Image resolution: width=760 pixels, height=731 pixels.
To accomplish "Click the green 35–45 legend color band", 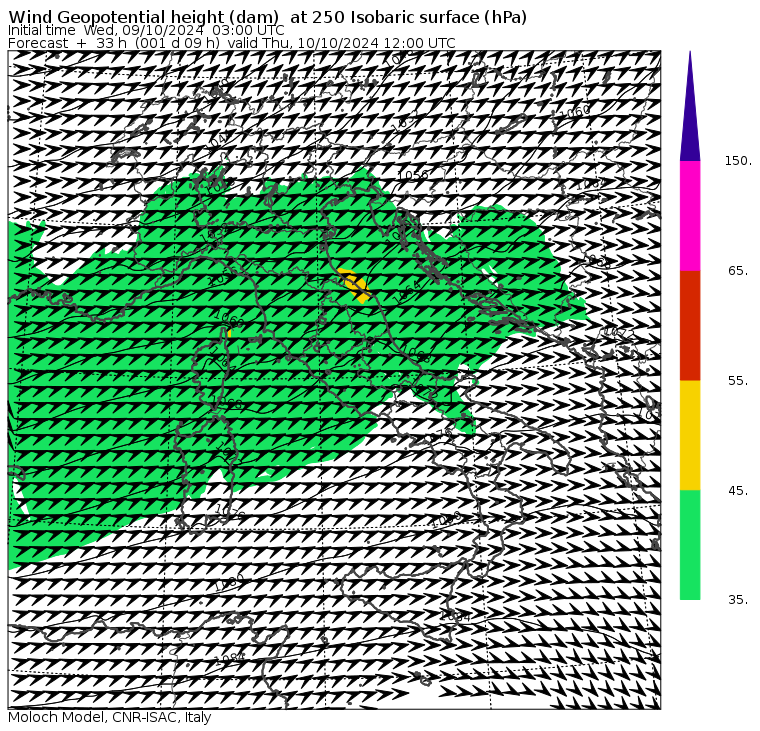I will [x=690, y=544].
